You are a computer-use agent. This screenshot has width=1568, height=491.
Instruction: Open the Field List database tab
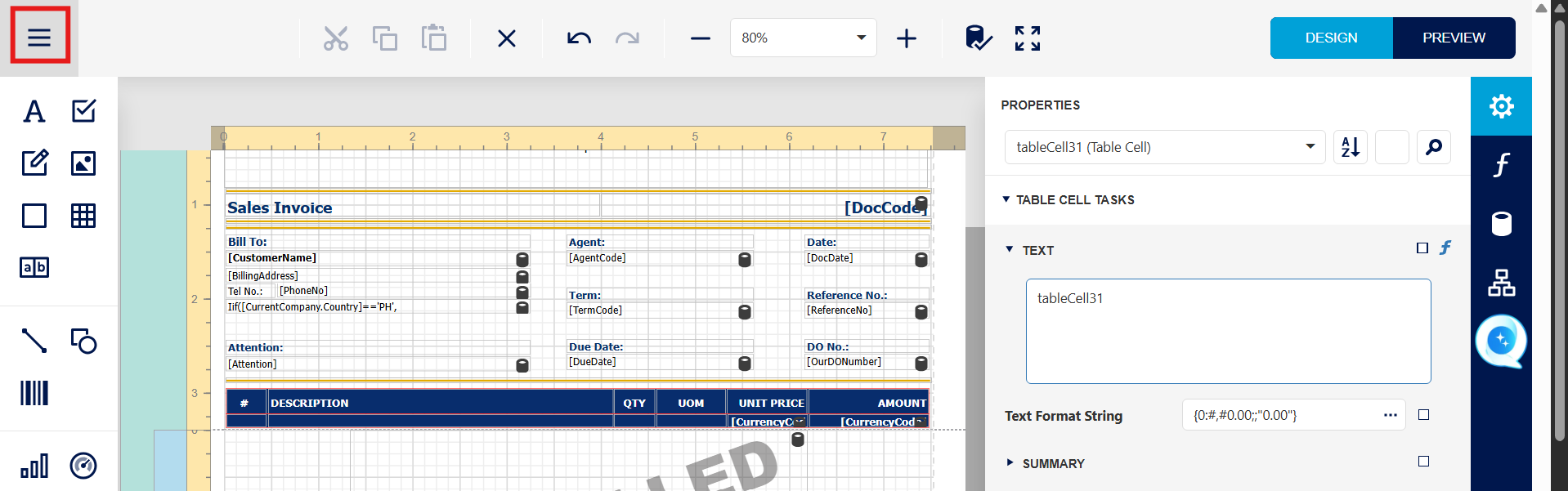1501,224
